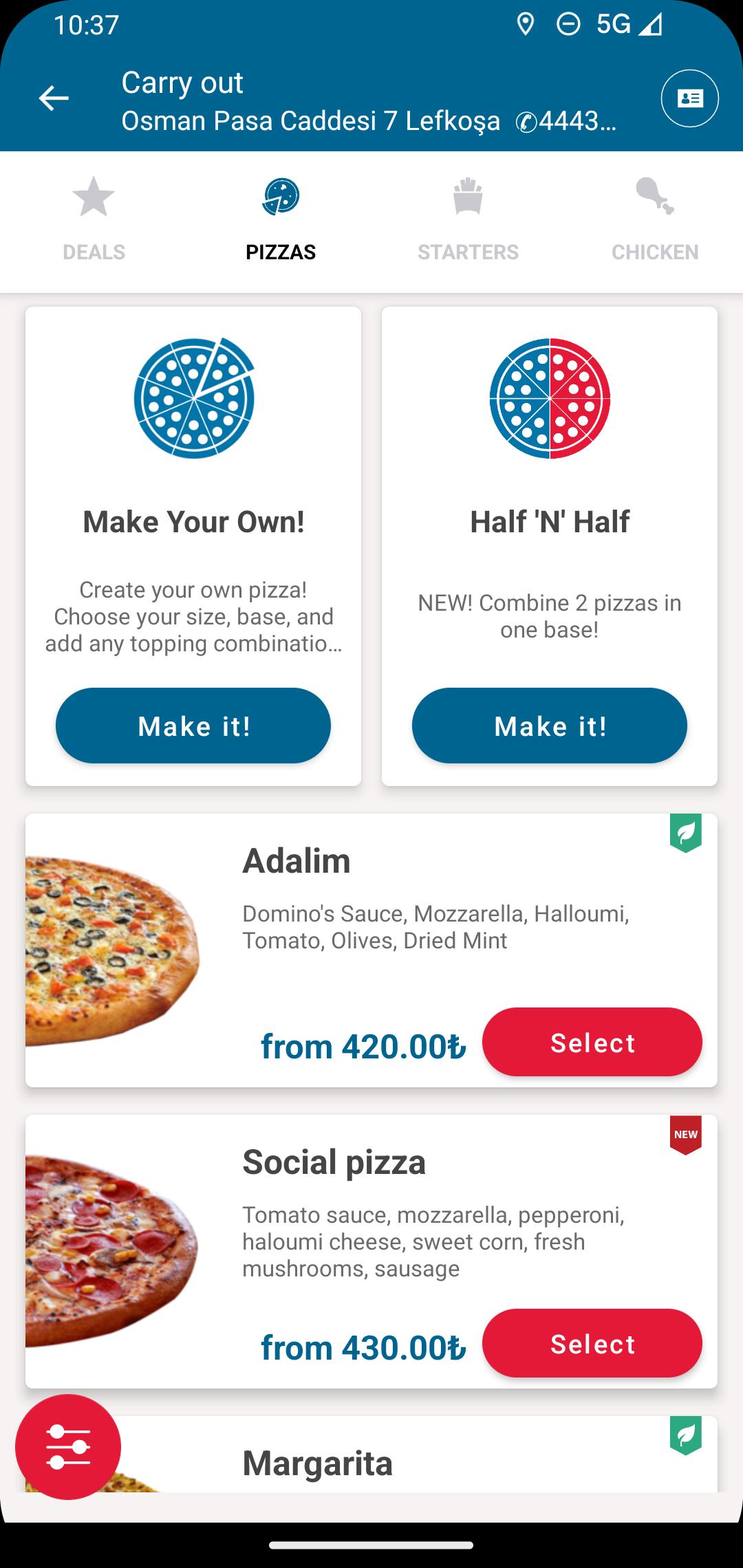Select the Adalim pizza
Image resolution: width=743 pixels, height=1568 pixels.
click(592, 1042)
